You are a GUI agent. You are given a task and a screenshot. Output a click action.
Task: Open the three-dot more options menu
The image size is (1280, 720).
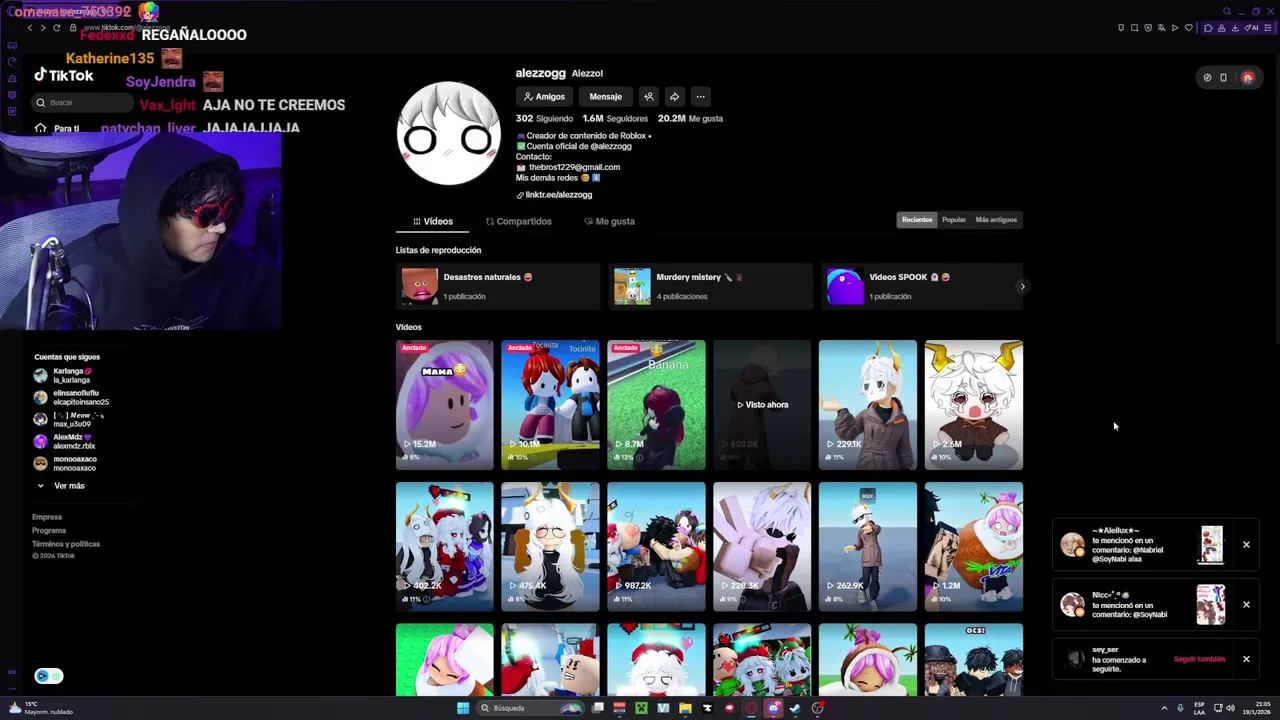click(700, 97)
